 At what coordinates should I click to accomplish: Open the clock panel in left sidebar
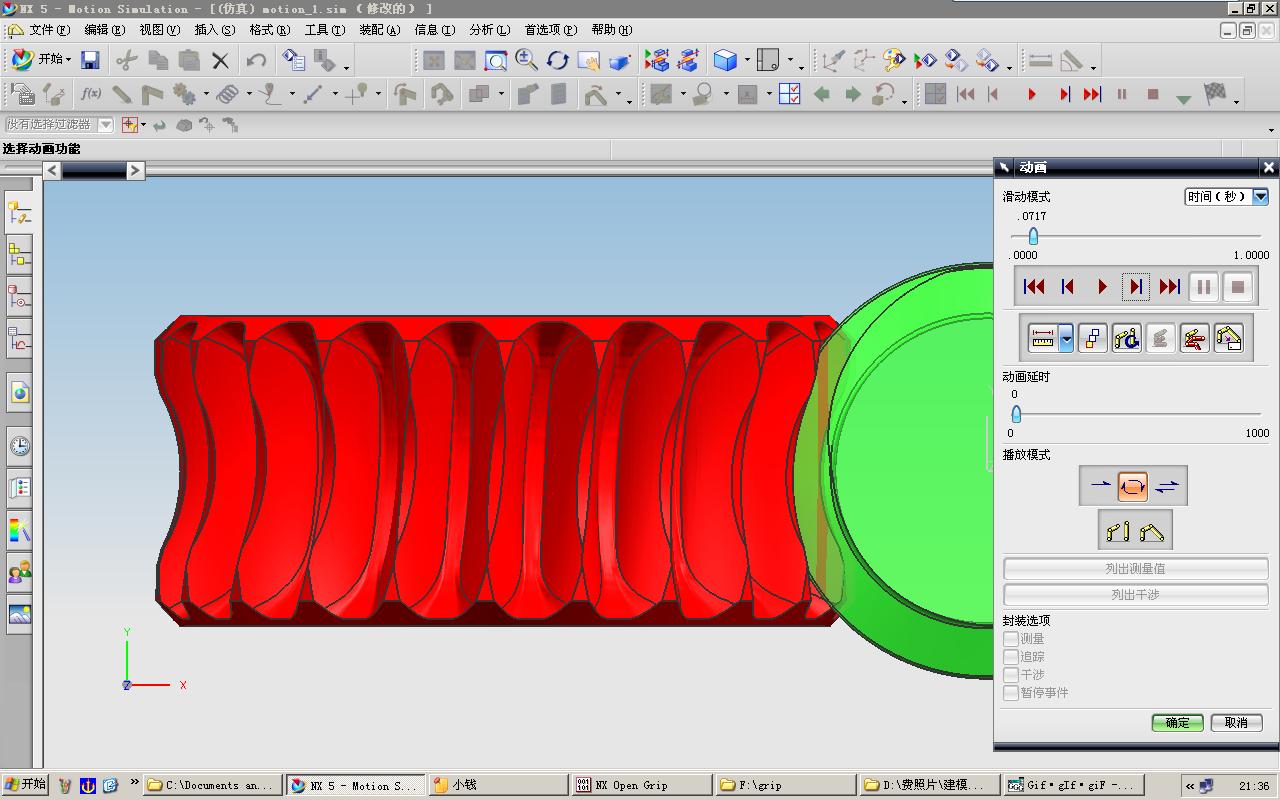pyautogui.click(x=19, y=446)
